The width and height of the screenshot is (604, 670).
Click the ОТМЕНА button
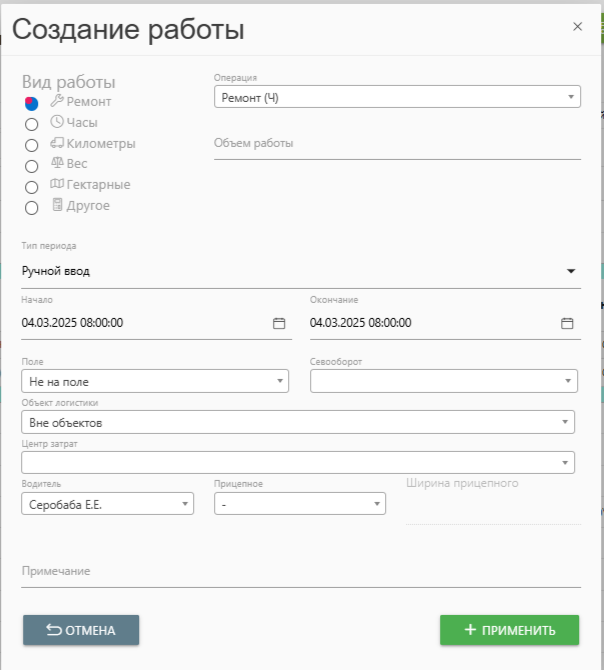(81, 630)
